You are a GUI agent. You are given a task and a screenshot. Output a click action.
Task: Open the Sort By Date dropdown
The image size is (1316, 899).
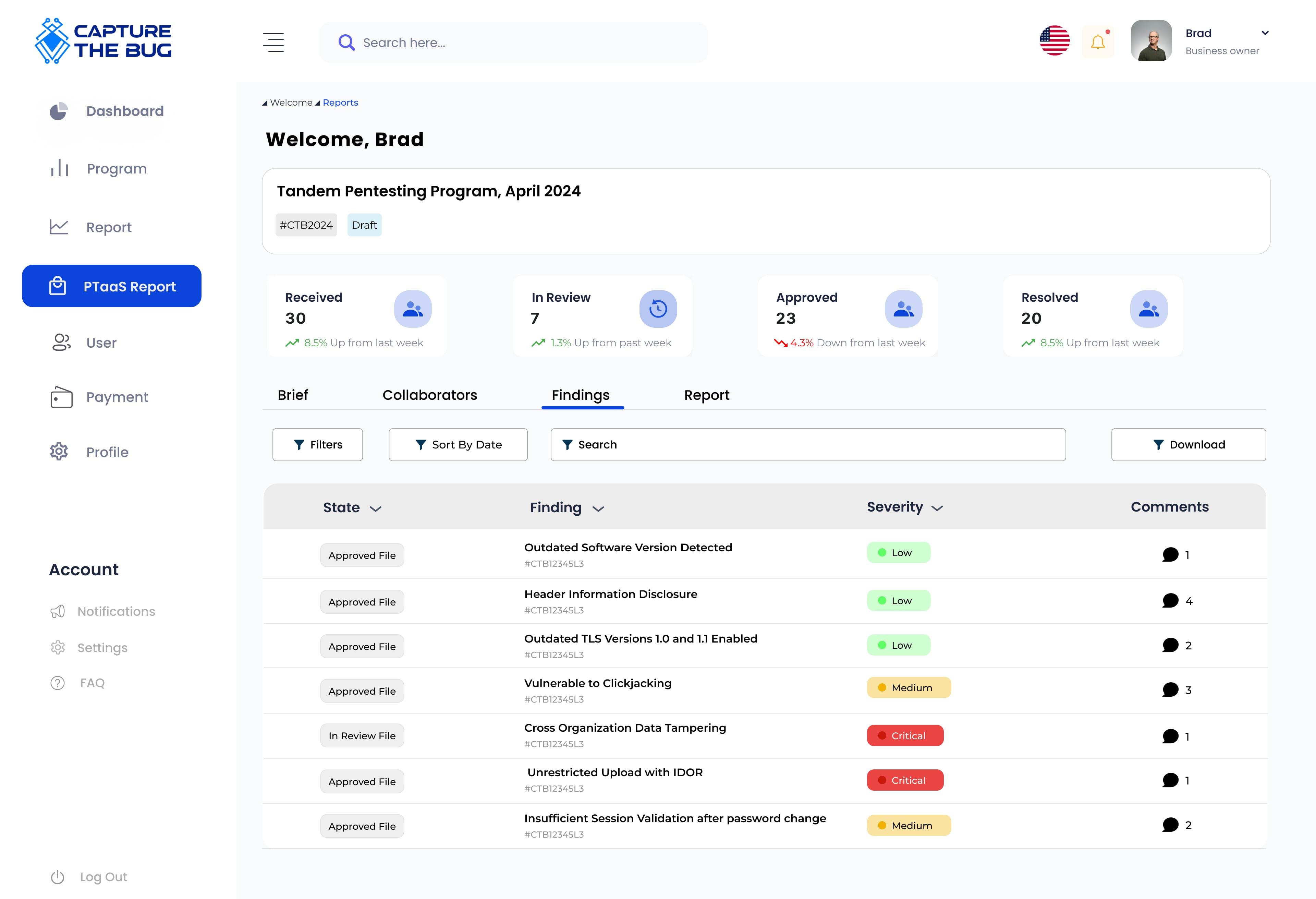(x=458, y=445)
